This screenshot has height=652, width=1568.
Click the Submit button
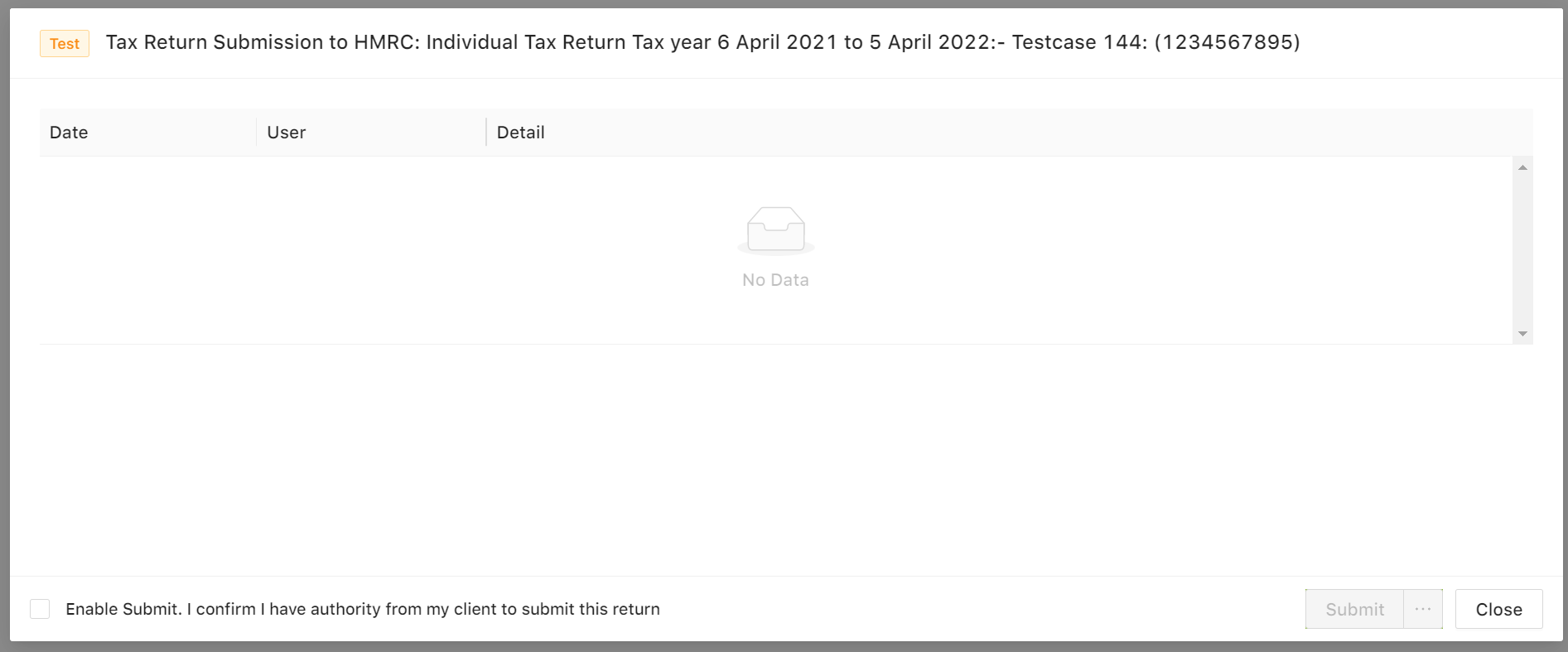pos(1354,609)
